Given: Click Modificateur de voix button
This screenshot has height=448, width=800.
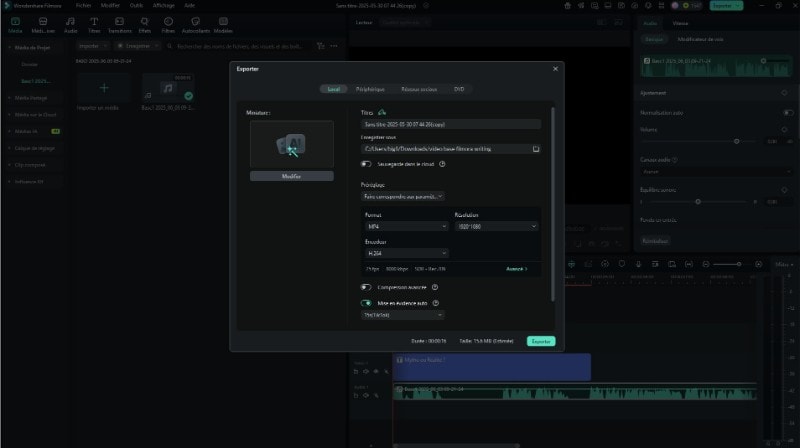Looking at the screenshot, I should coord(700,39).
